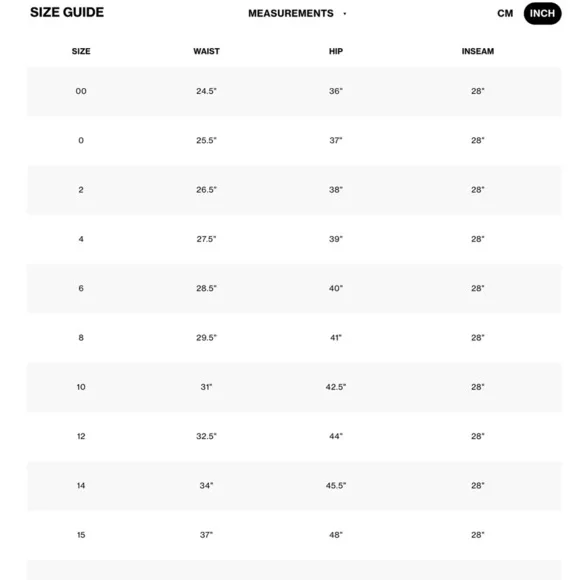Pick the 26.5" waist cell
This screenshot has height=580, width=580.
(x=206, y=189)
